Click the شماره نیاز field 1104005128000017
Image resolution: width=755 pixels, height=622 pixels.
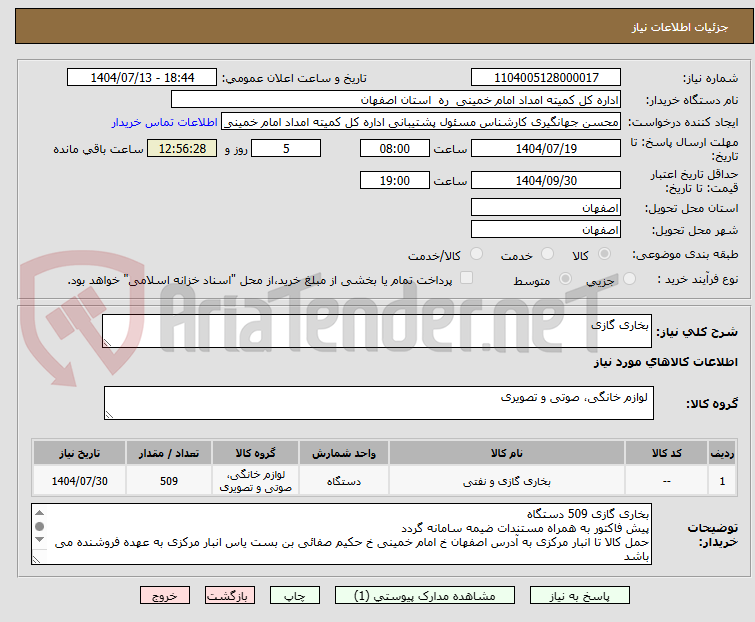(546, 77)
